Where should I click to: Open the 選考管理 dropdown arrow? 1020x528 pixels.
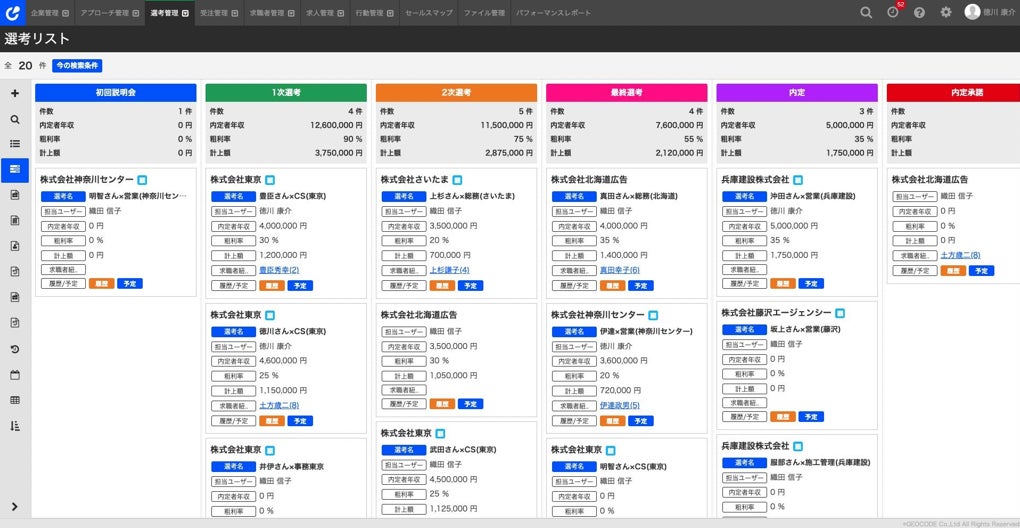tap(185, 13)
